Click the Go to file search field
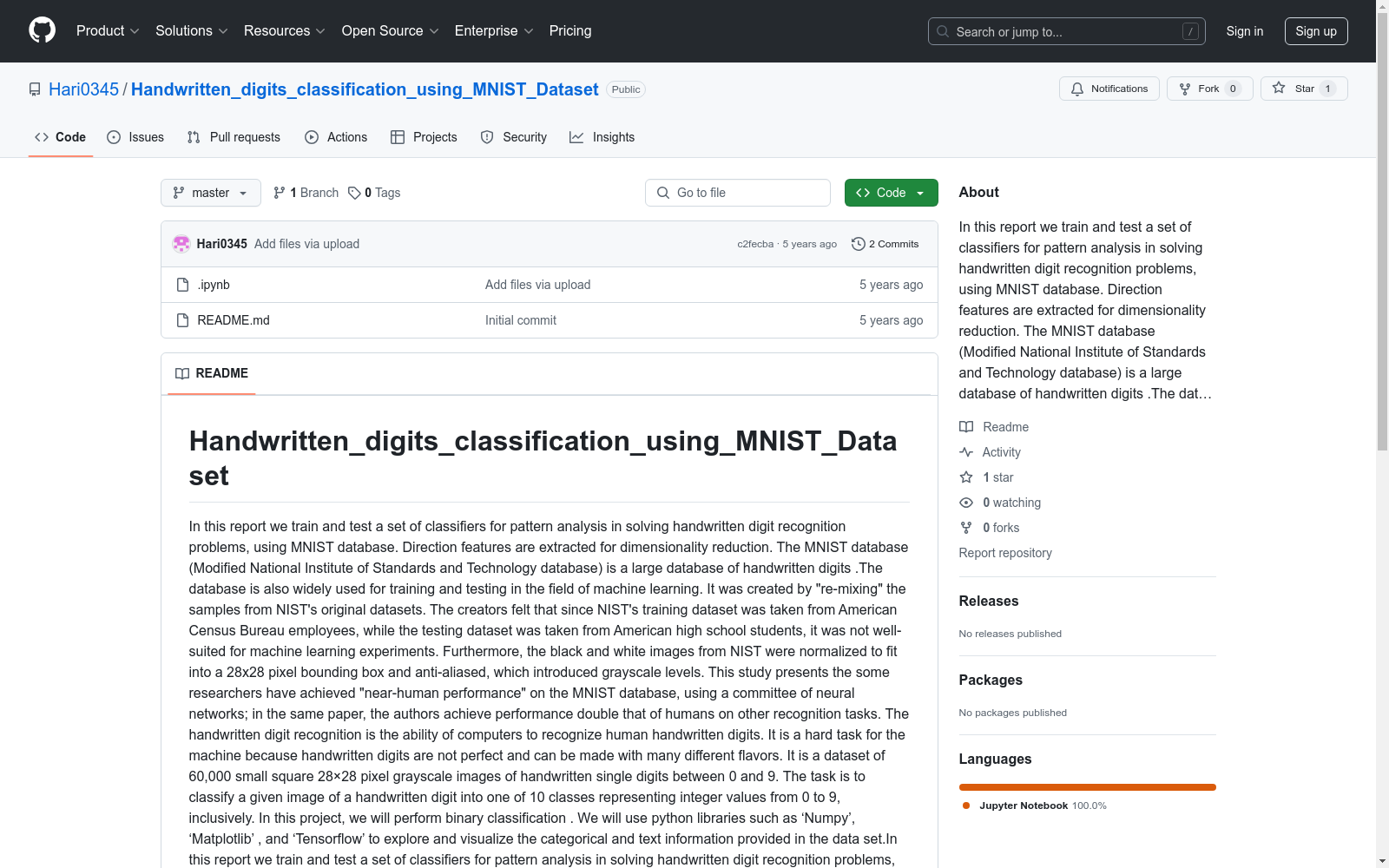The height and width of the screenshot is (868, 1389). pyautogui.click(x=738, y=193)
